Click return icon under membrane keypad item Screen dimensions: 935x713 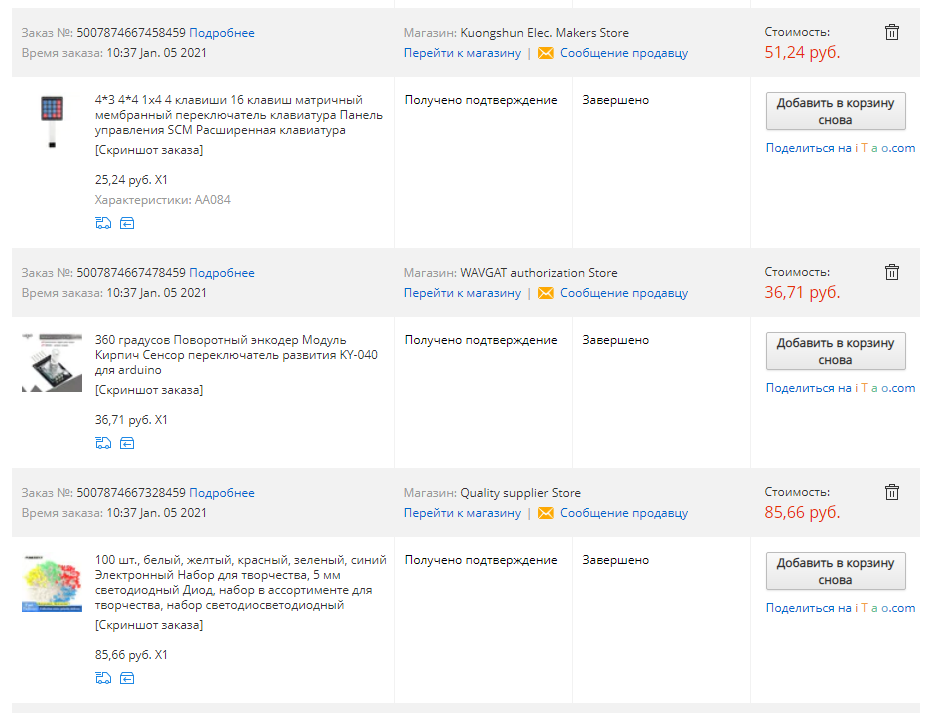coord(127,223)
